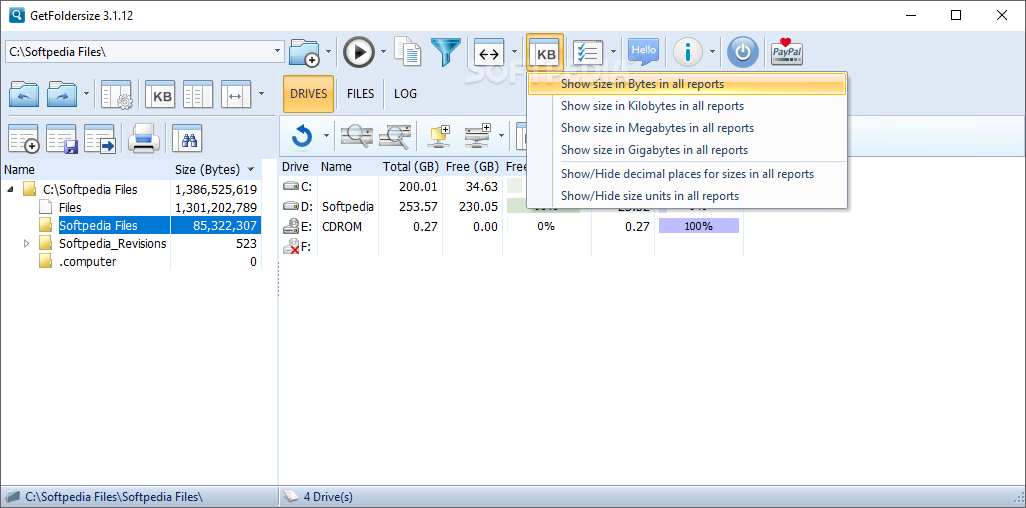This screenshot has width=1026, height=508.
Task: Click the PayPal donate icon
Action: (x=787, y=52)
